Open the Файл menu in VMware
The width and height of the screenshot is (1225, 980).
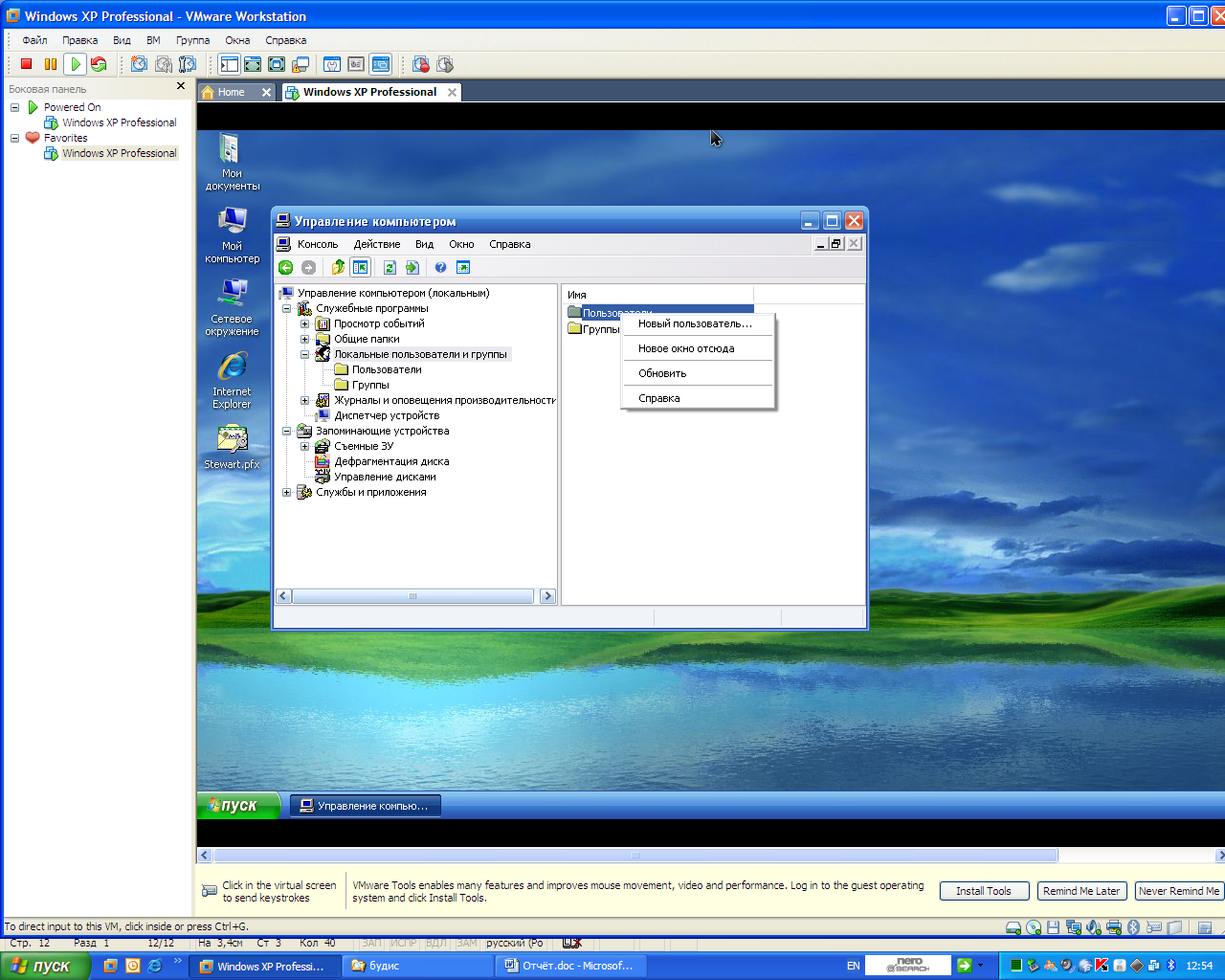tap(35, 40)
